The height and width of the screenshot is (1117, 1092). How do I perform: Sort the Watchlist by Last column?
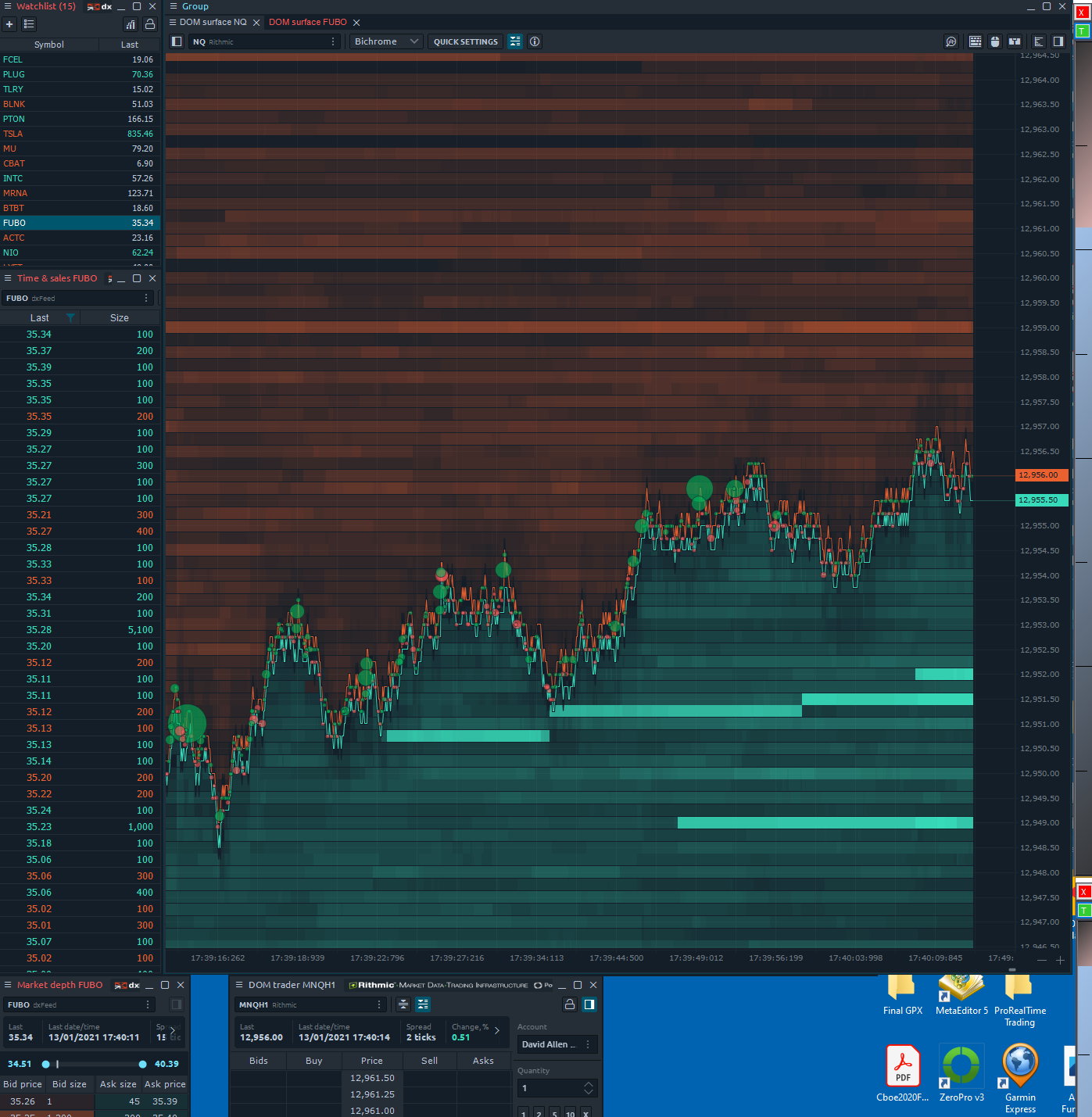click(x=130, y=45)
